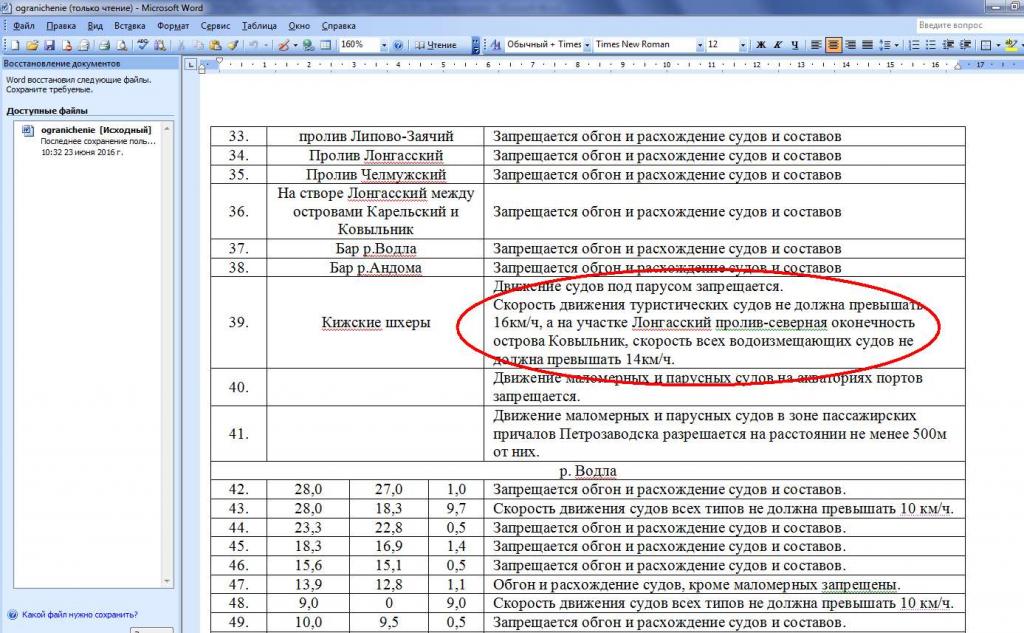The height and width of the screenshot is (633, 1024).
Task: Toggle italic formatting (К)
Action: (x=778, y=45)
